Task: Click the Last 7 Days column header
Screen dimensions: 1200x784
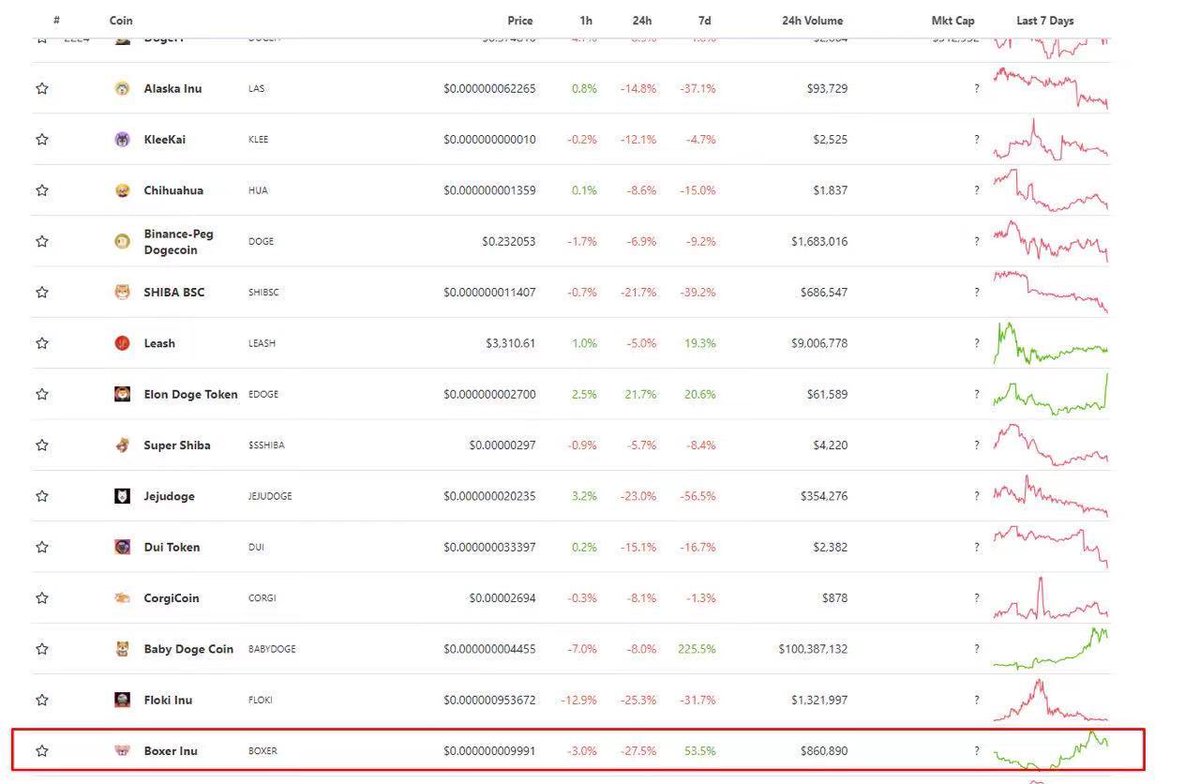Action: [x=1045, y=21]
